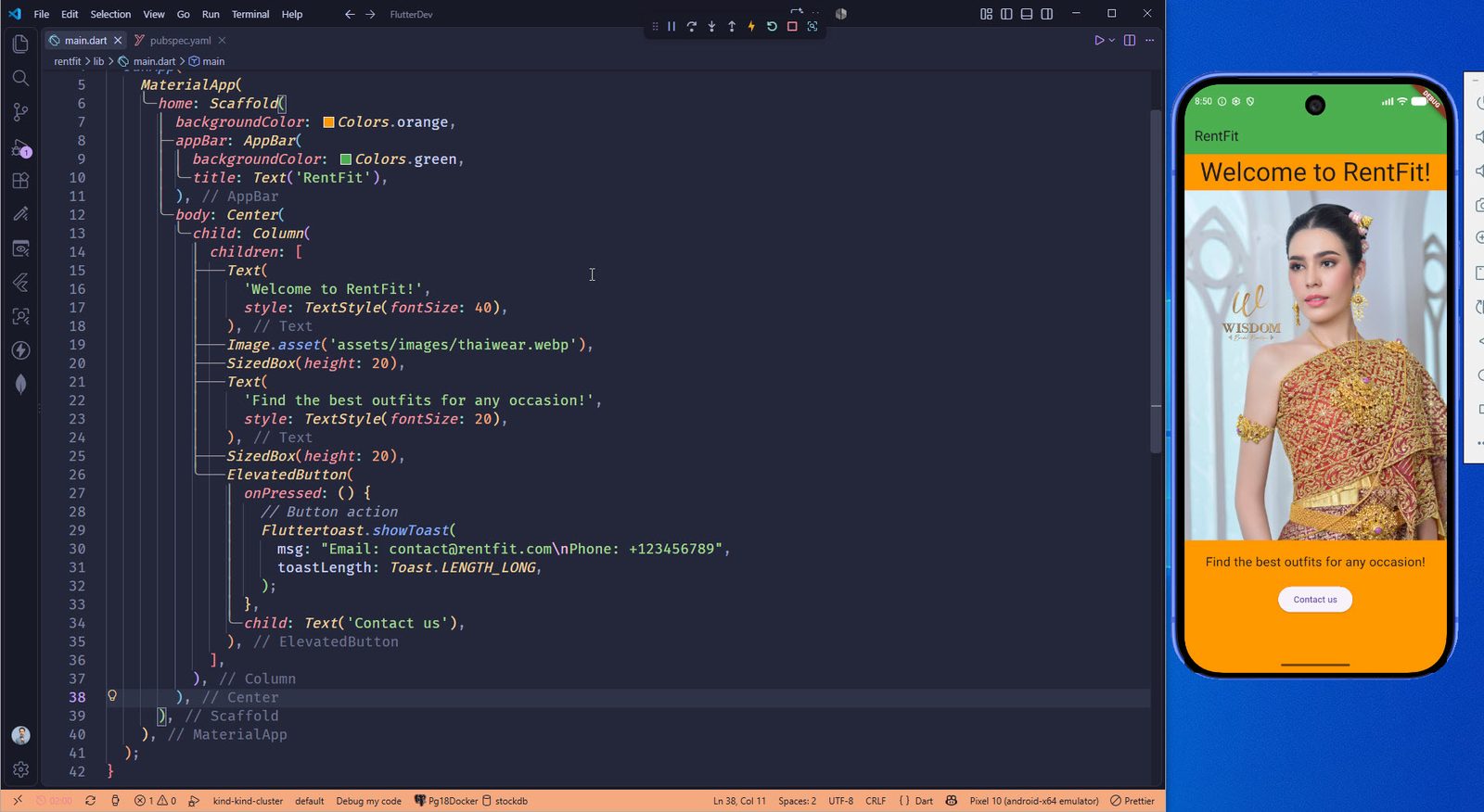
Task: Click the remote window indicator in status bar
Action: 18,801
